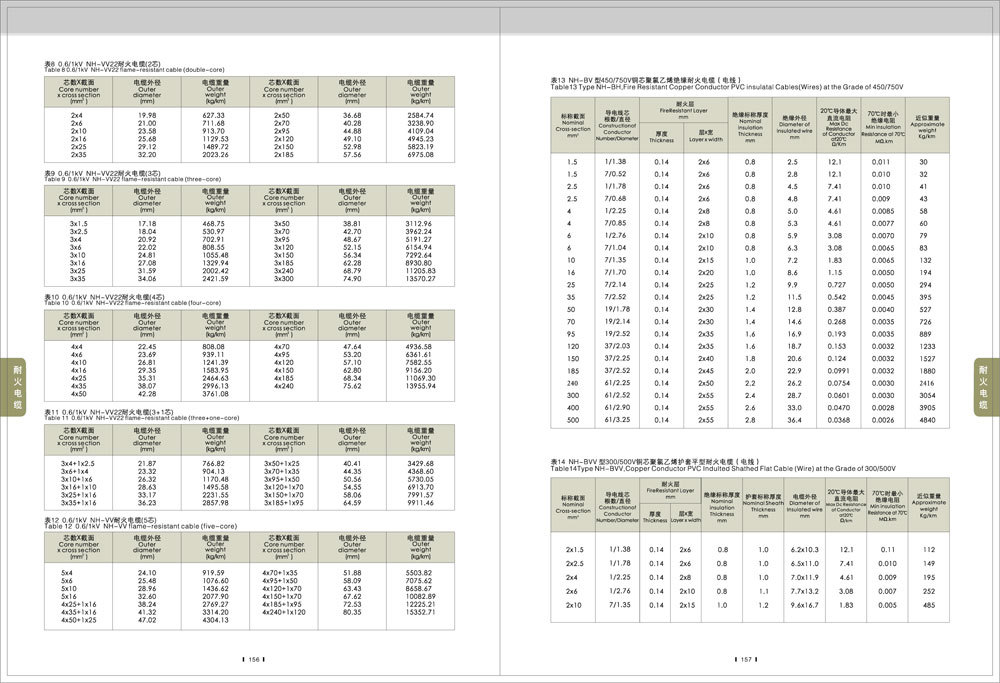Select the cable dimension 9.6x16.7
Screen dimensions: 1000x683
pos(805,605)
